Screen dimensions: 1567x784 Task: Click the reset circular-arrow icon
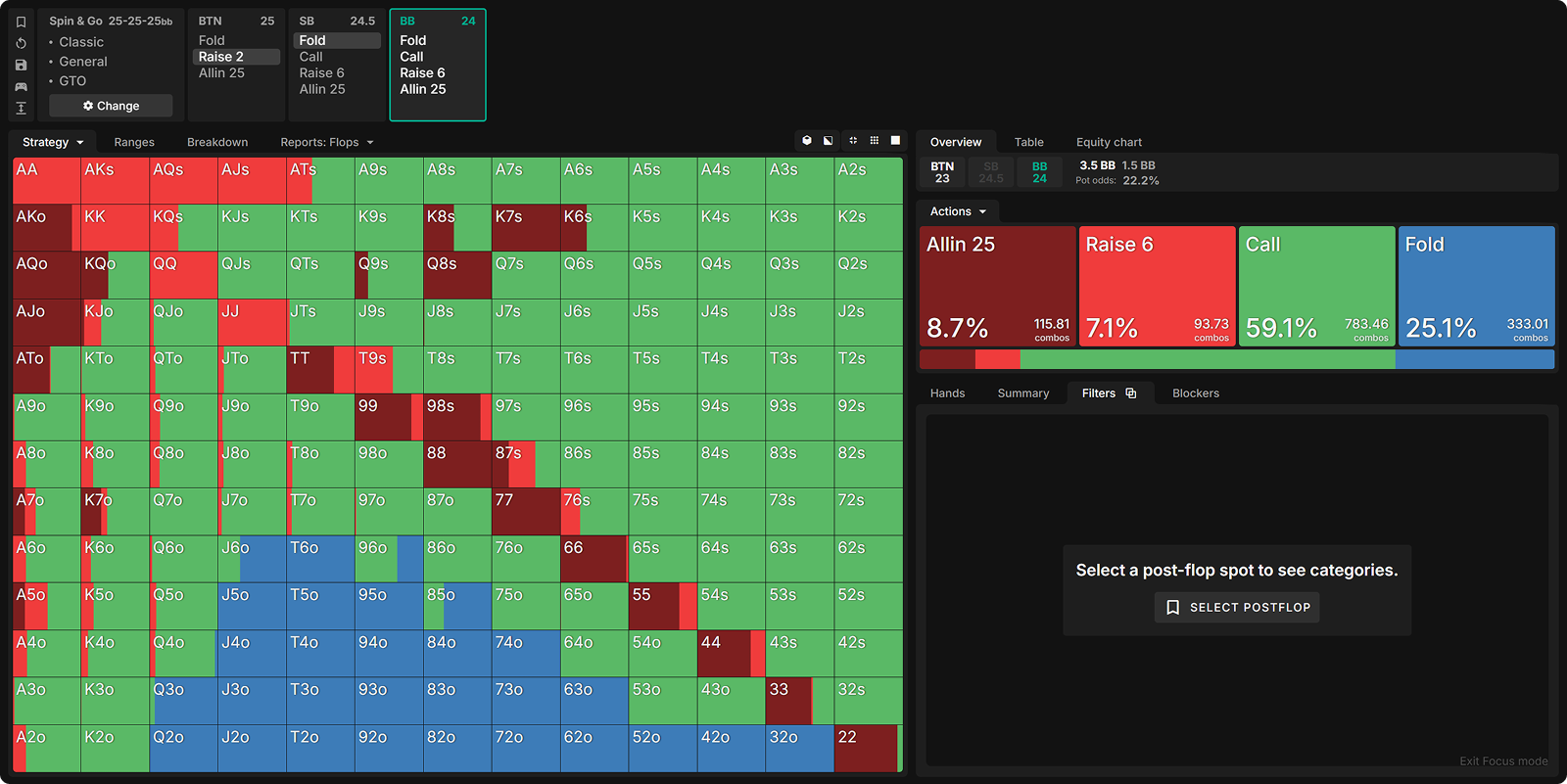21,43
